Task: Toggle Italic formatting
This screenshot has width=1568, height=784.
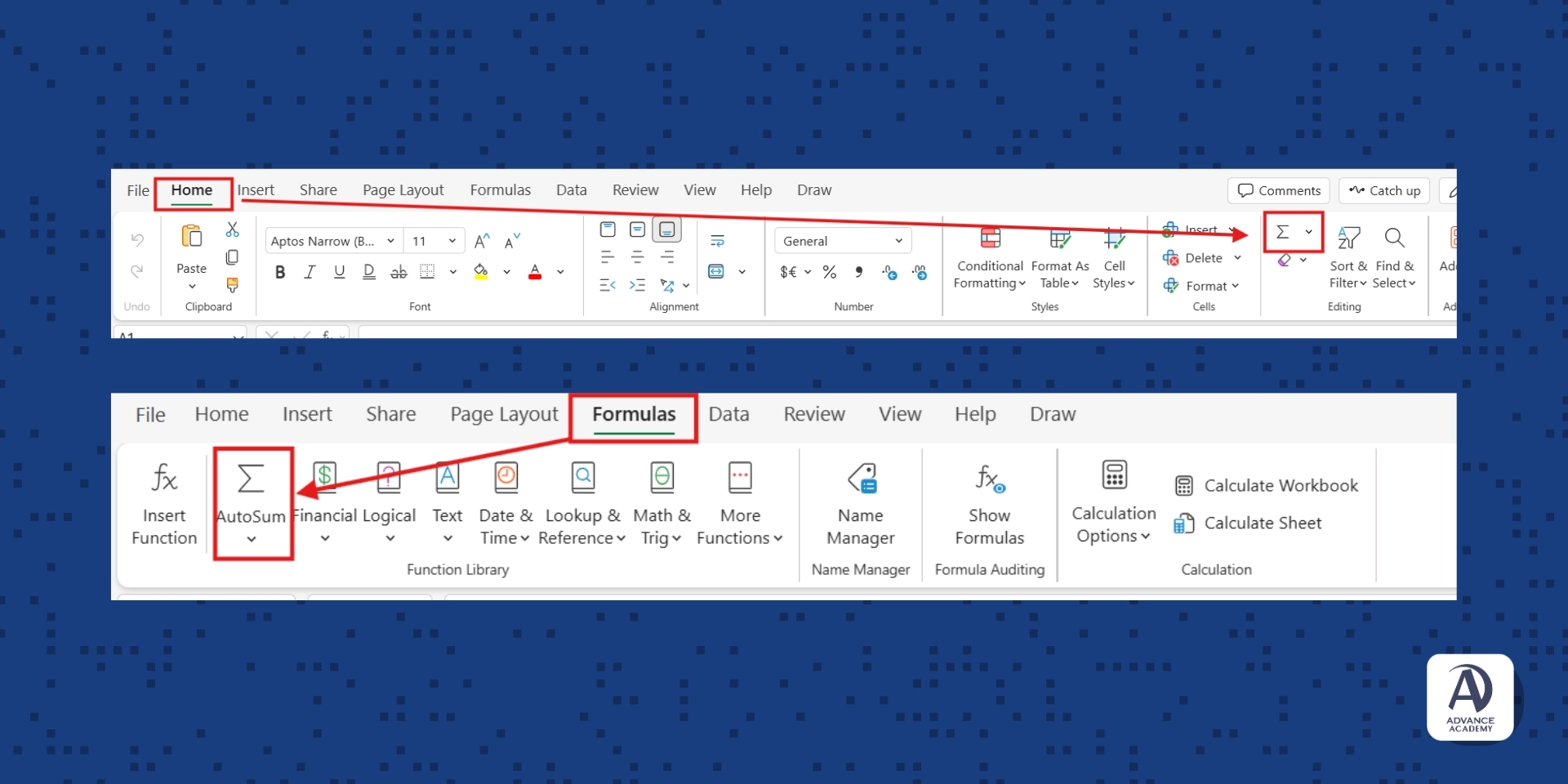Action: point(310,272)
